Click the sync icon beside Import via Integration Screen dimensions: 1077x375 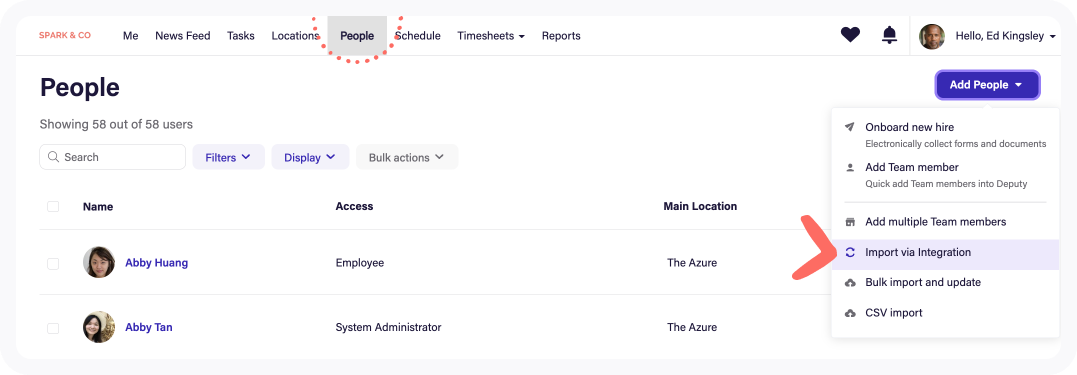click(x=850, y=252)
